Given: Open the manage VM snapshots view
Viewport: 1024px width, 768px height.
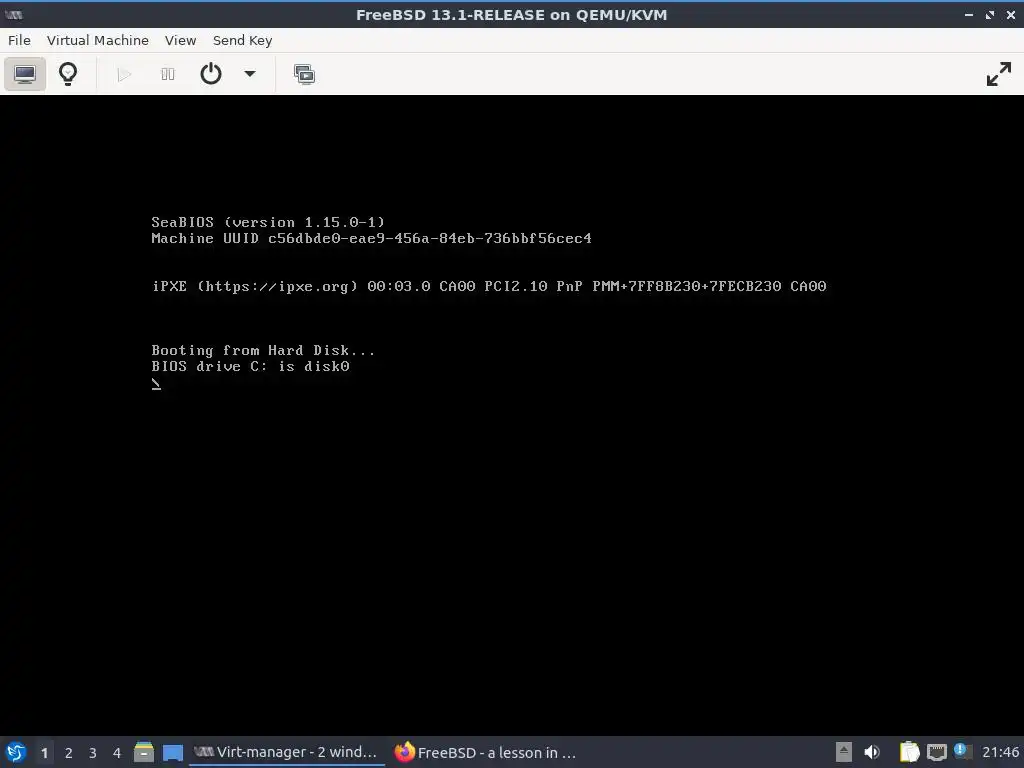Looking at the screenshot, I should [304, 74].
